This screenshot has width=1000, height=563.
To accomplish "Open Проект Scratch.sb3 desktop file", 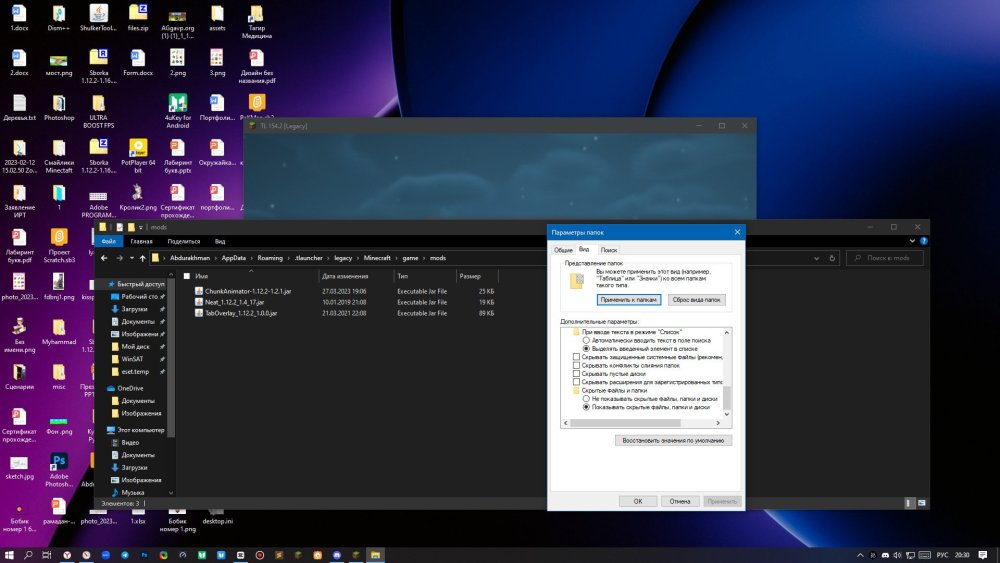I will [x=59, y=245].
